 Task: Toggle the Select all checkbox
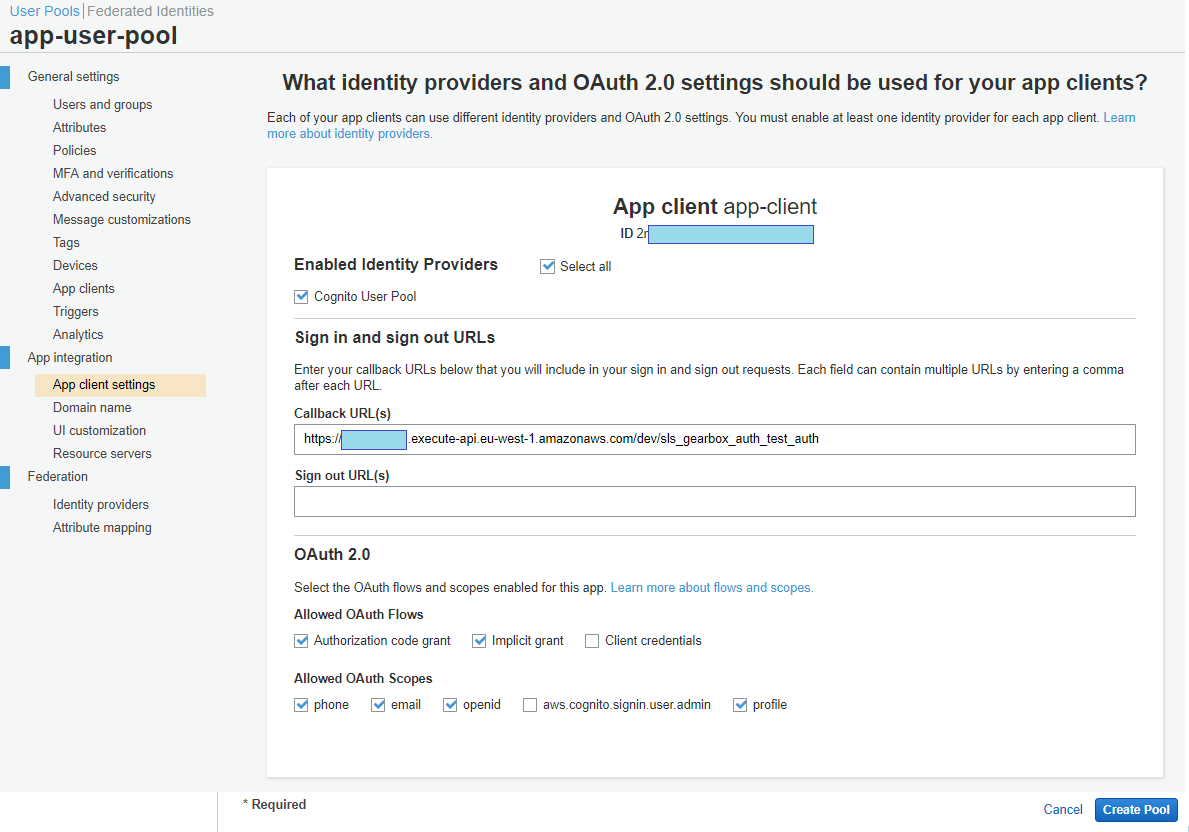(547, 267)
